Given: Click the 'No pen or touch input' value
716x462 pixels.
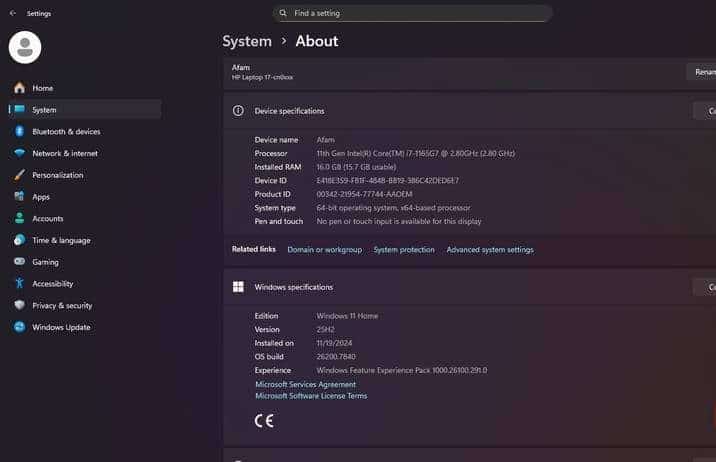Looking at the screenshot, I should coord(399,221).
